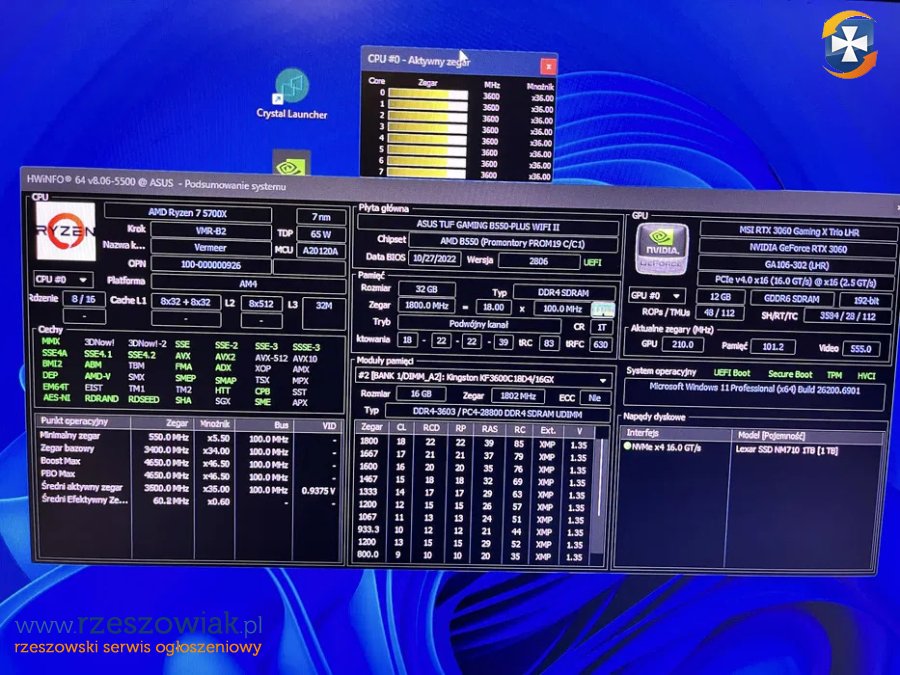Click the Interfejs column header in drives list
Image resolution: width=900 pixels, height=675 pixels.
(x=643, y=433)
